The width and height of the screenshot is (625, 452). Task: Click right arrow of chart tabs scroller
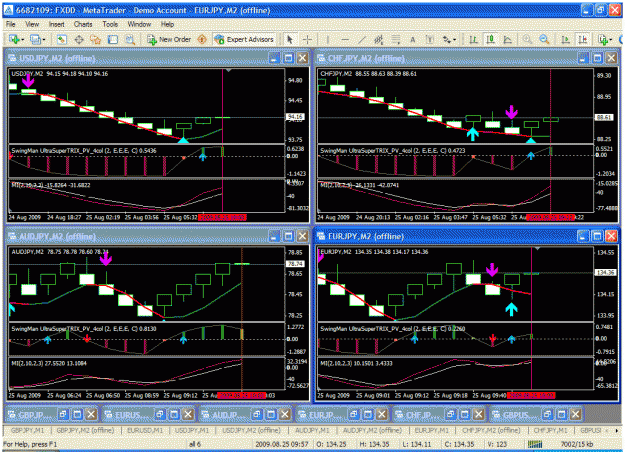616,431
